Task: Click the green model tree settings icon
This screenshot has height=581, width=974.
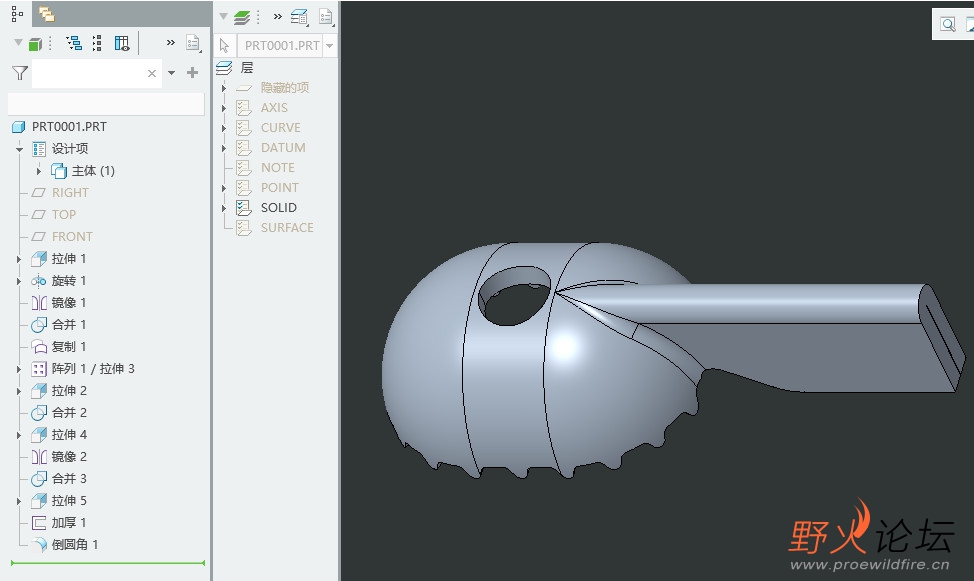Action: pos(35,43)
